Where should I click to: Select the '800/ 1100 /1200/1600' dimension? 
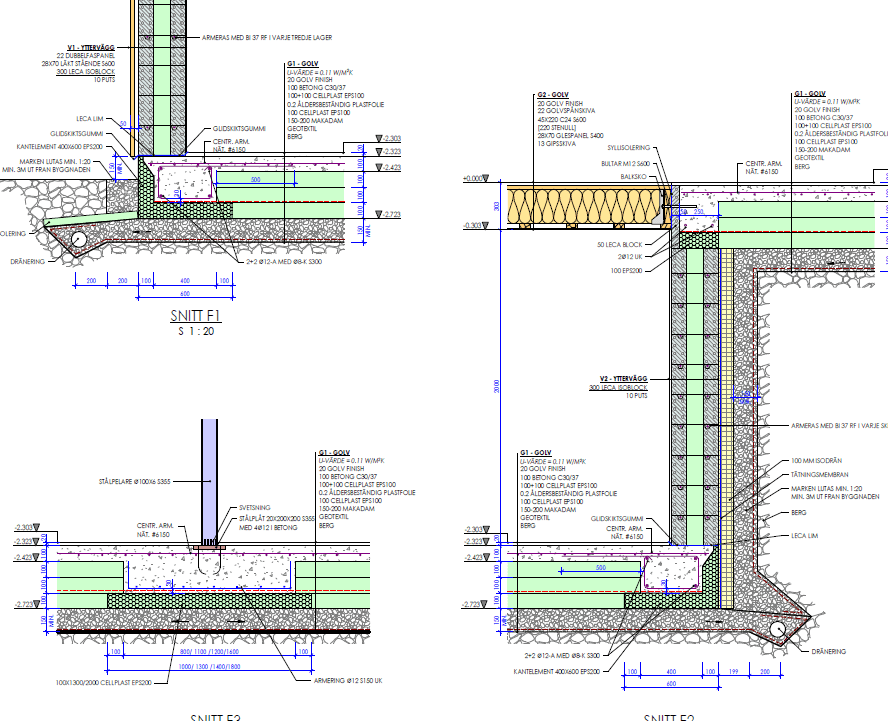click(x=209, y=652)
